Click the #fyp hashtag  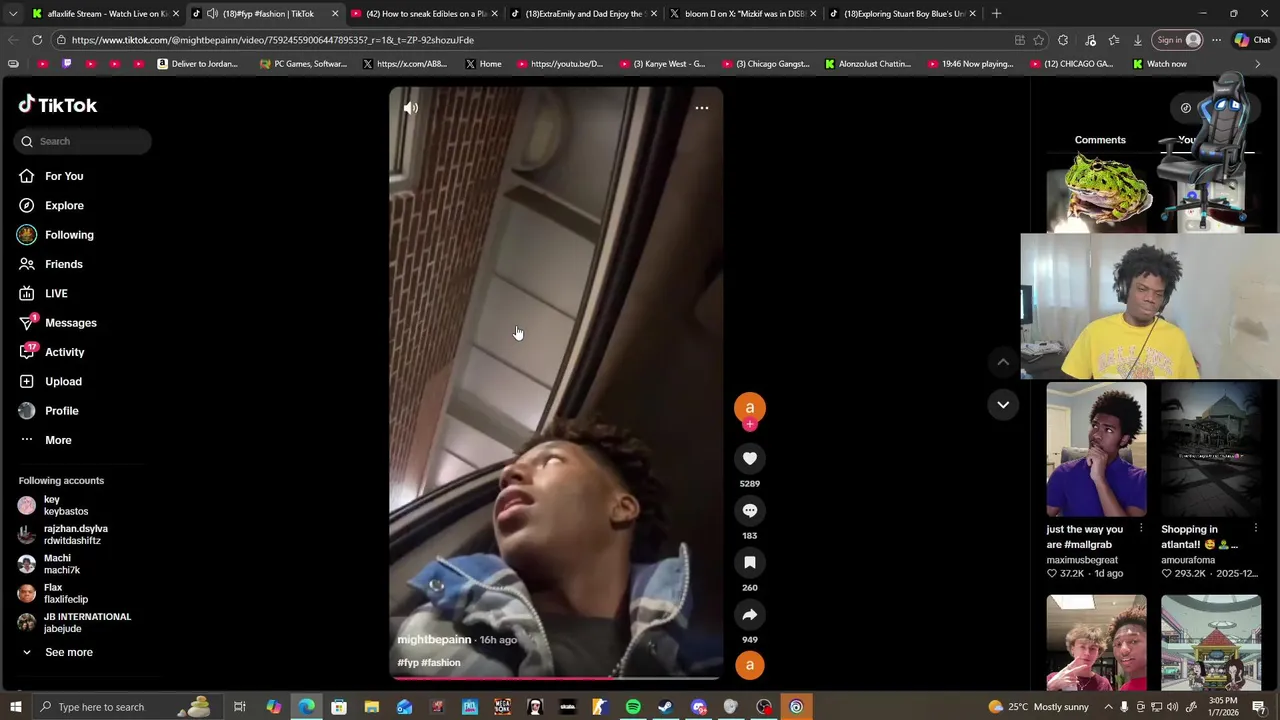[408, 663]
